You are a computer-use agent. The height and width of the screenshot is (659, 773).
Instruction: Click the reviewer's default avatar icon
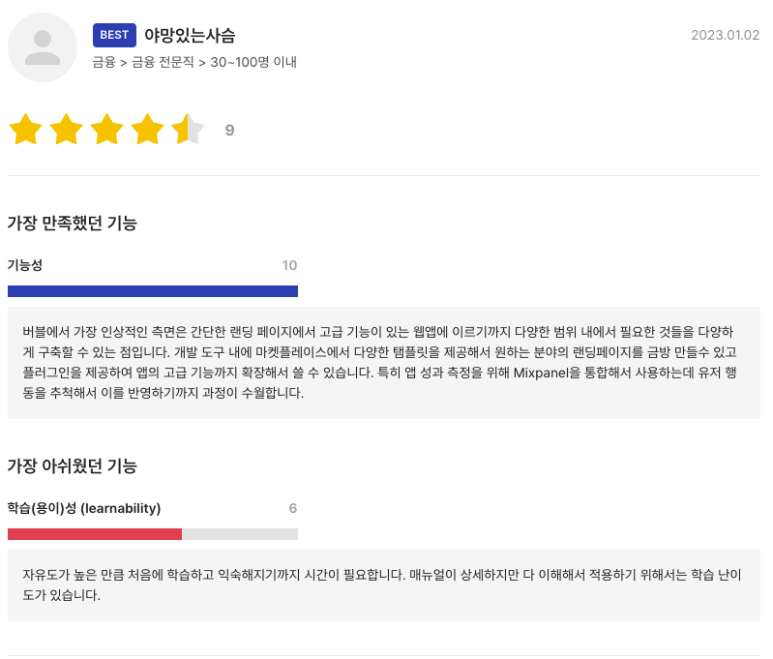pos(42,47)
